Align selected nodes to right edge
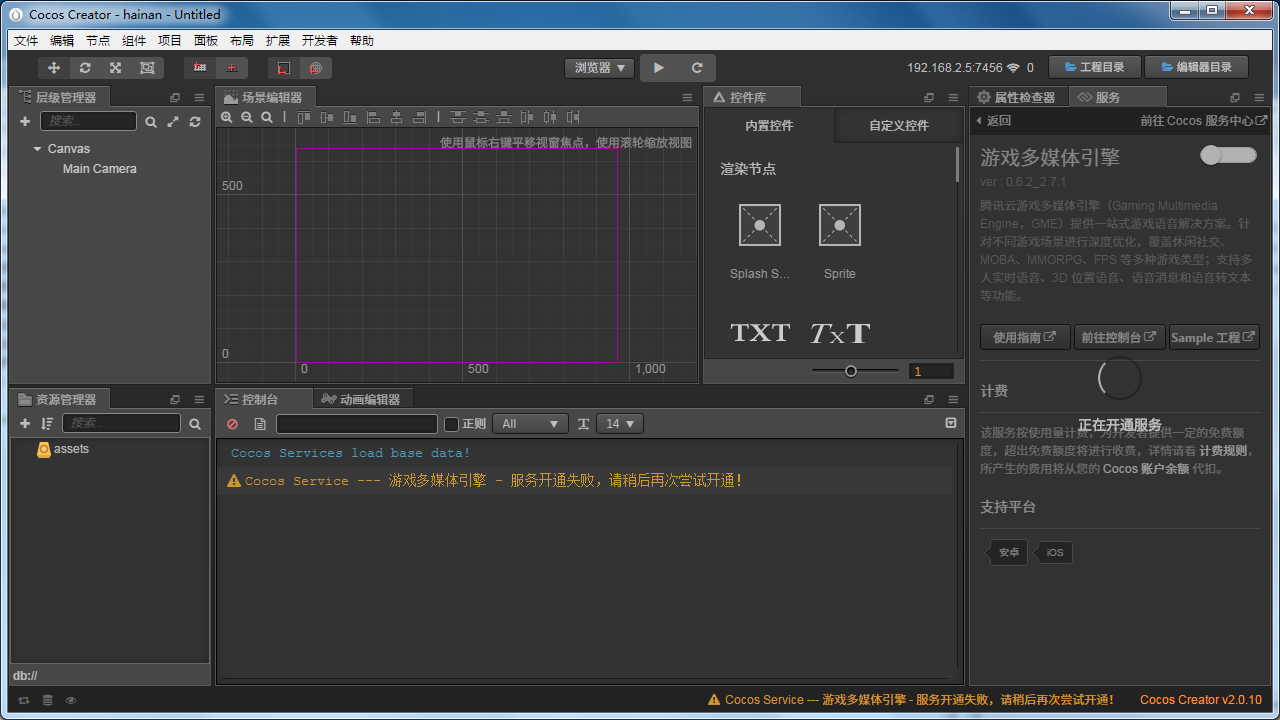This screenshot has height=720, width=1280. [x=421, y=117]
